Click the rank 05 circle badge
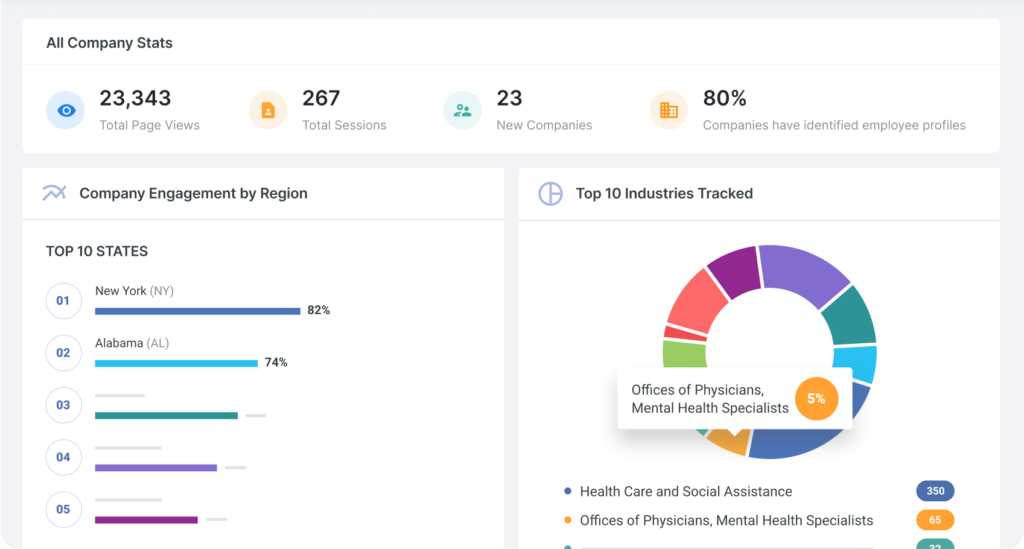 coord(63,509)
